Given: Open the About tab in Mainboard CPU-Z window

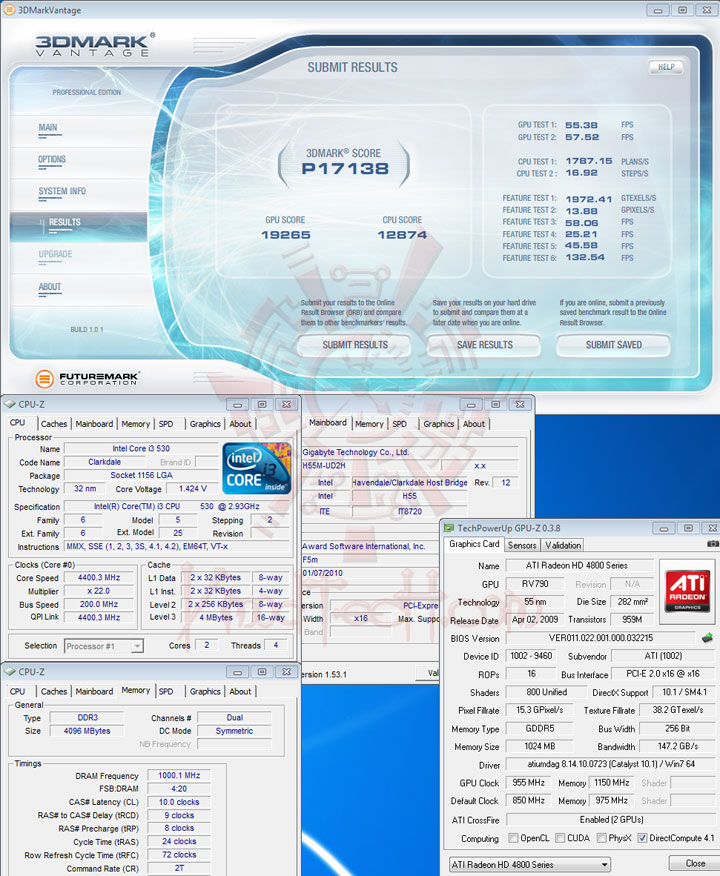Looking at the screenshot, I should pyautogui.click(x=474, y=424).
